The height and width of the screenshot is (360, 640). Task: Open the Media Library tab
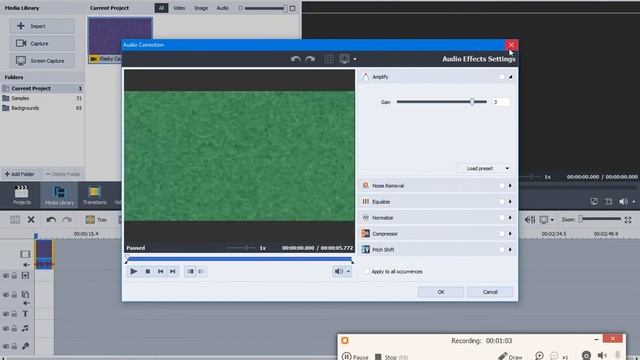click(59, 195)
